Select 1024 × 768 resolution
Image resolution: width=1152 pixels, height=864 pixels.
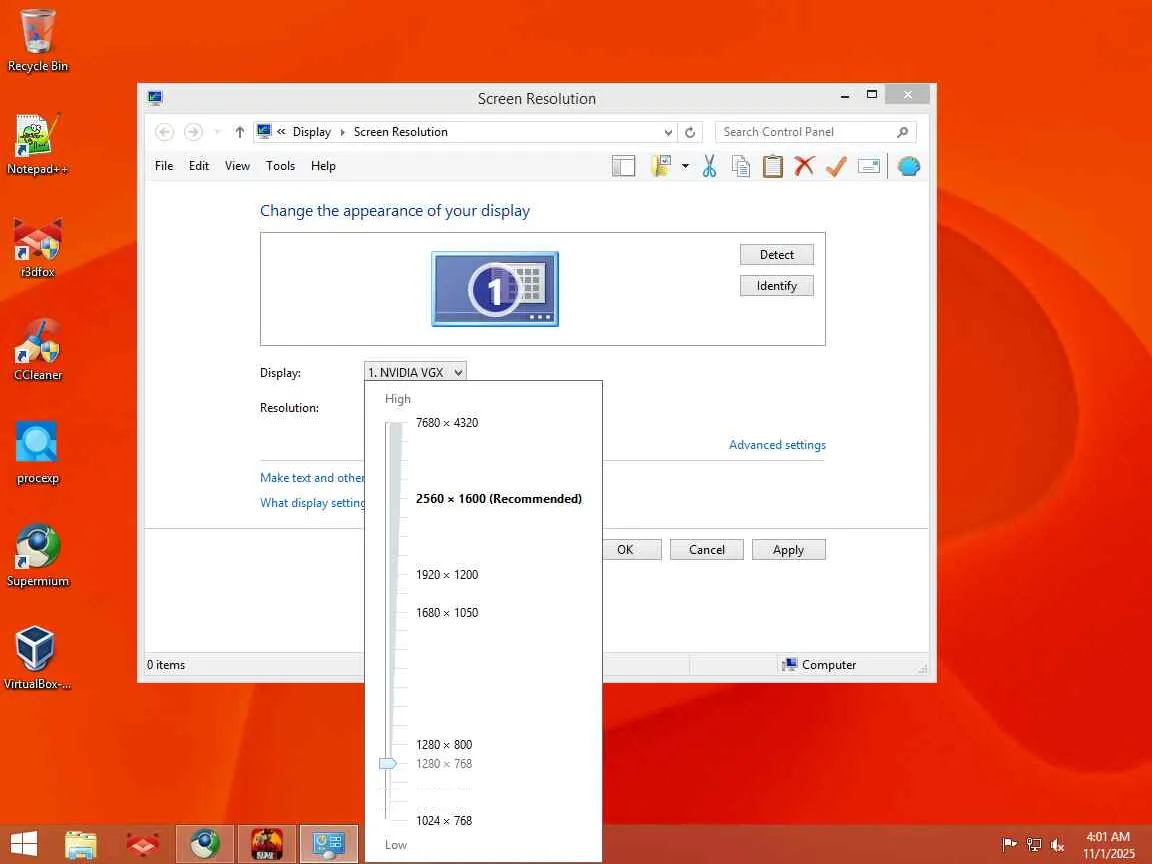tap(444, 821)
